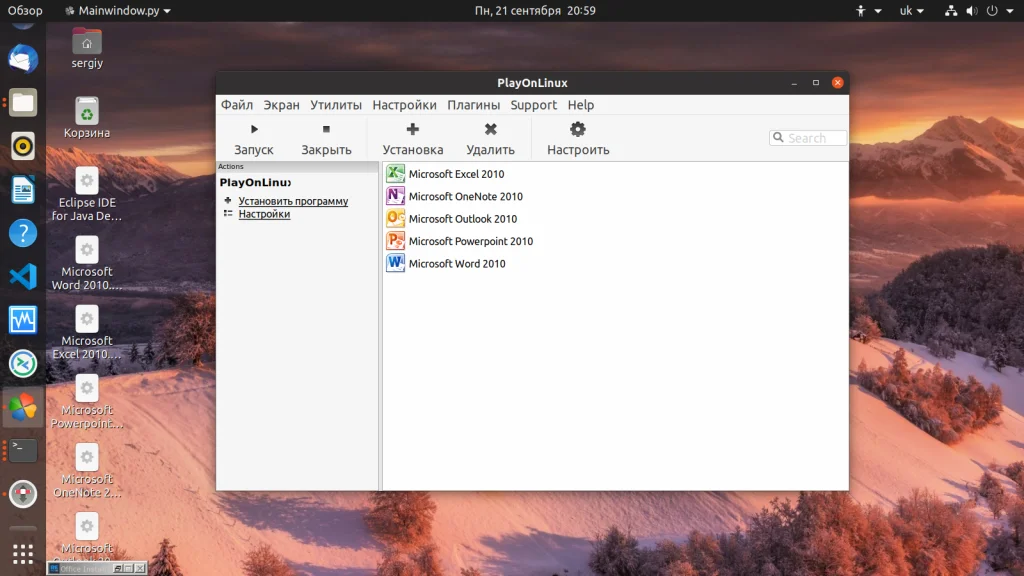Open the Support menu
Image resolution: width=1024 pixels, height=576 pixels.
(534, 105)
